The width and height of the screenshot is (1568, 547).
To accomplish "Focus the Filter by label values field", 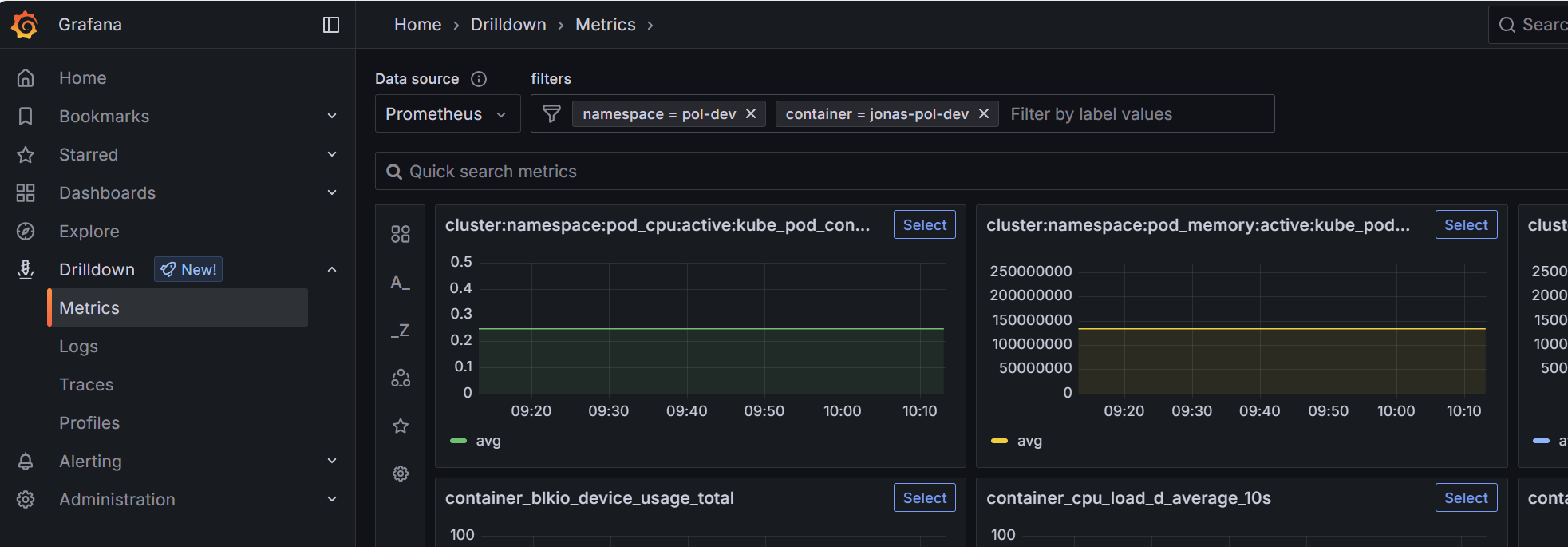I will pyautogui.click(x=1137, y=114).
